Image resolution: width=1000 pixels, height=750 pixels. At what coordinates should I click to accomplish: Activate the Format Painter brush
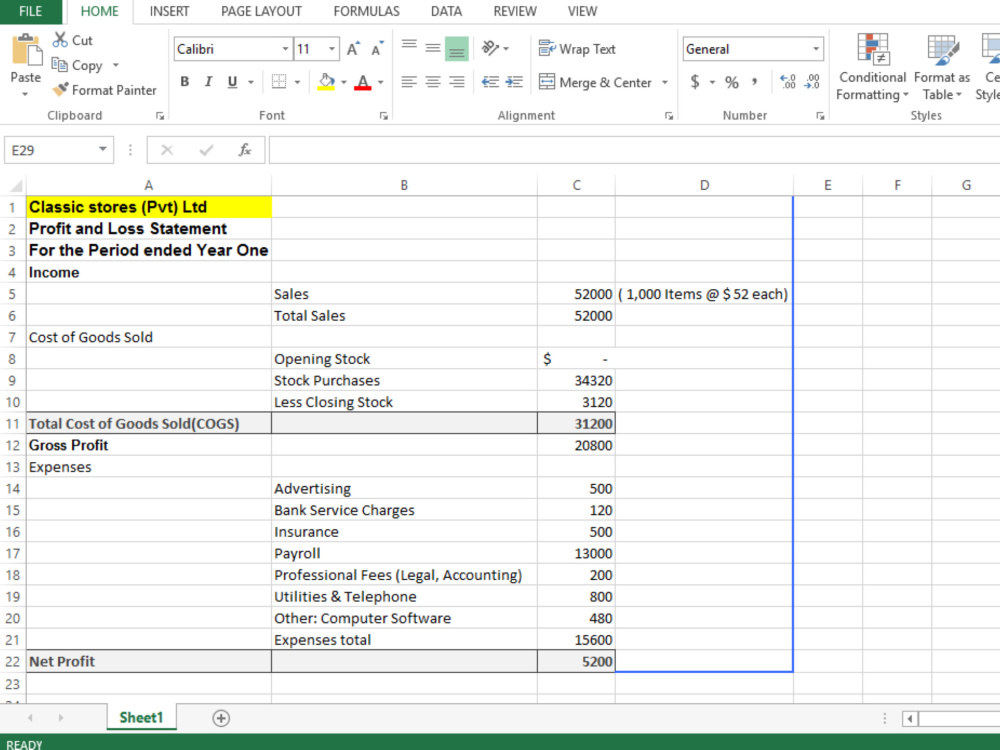[x=61, y=90]
